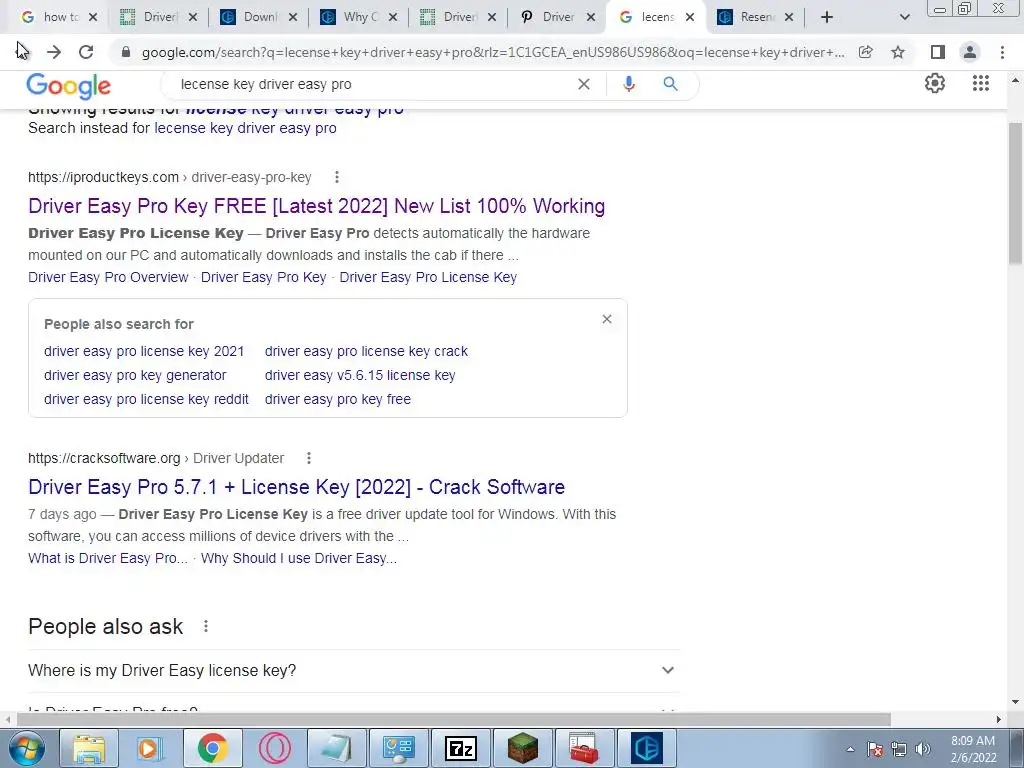Image resolution: width=1024 pixels, height=768 pixels.
Task: Click the vertical page scrollbar thumb
Action: (1015, 193)
